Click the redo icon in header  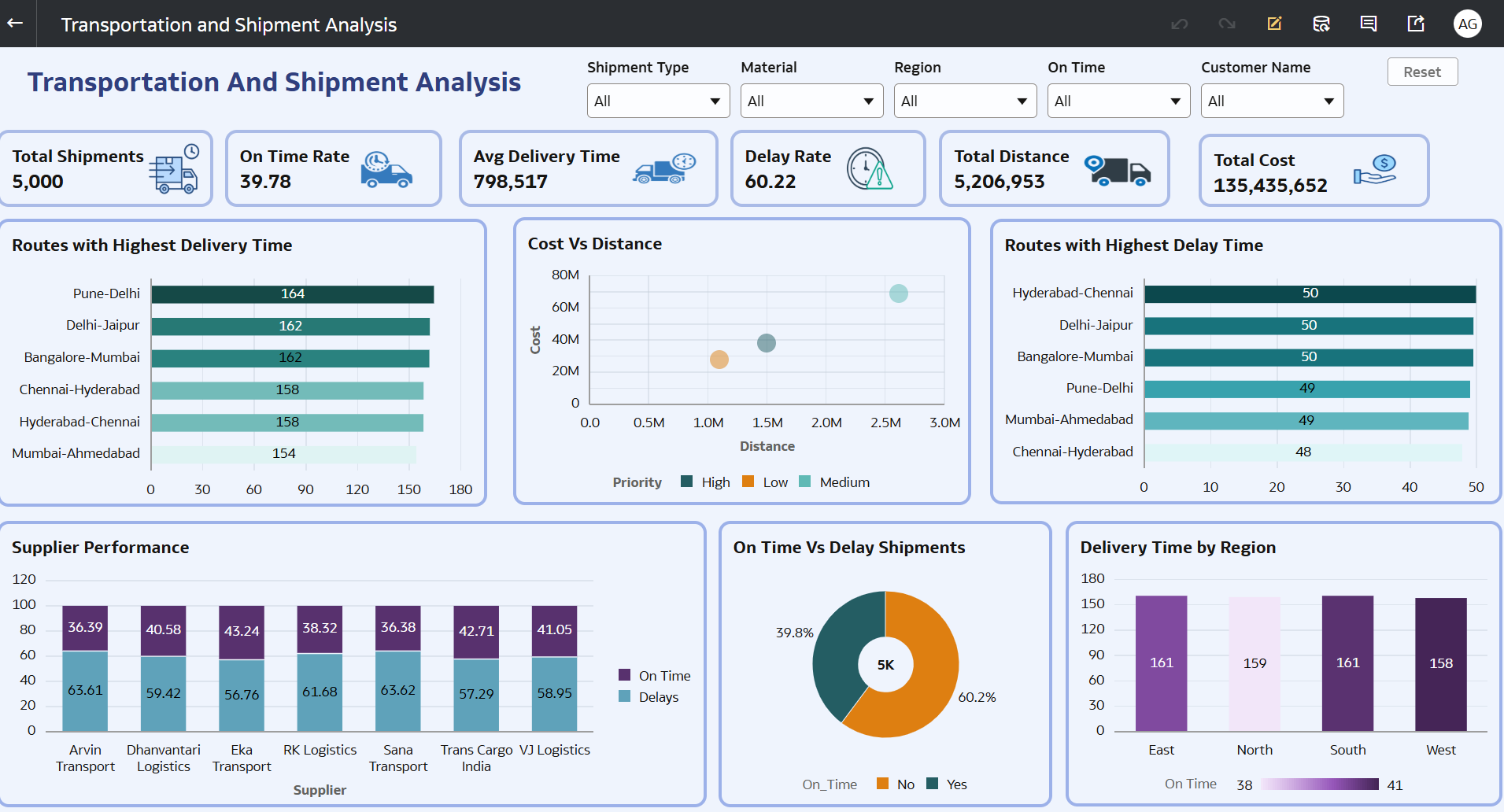click(1227, 24)
